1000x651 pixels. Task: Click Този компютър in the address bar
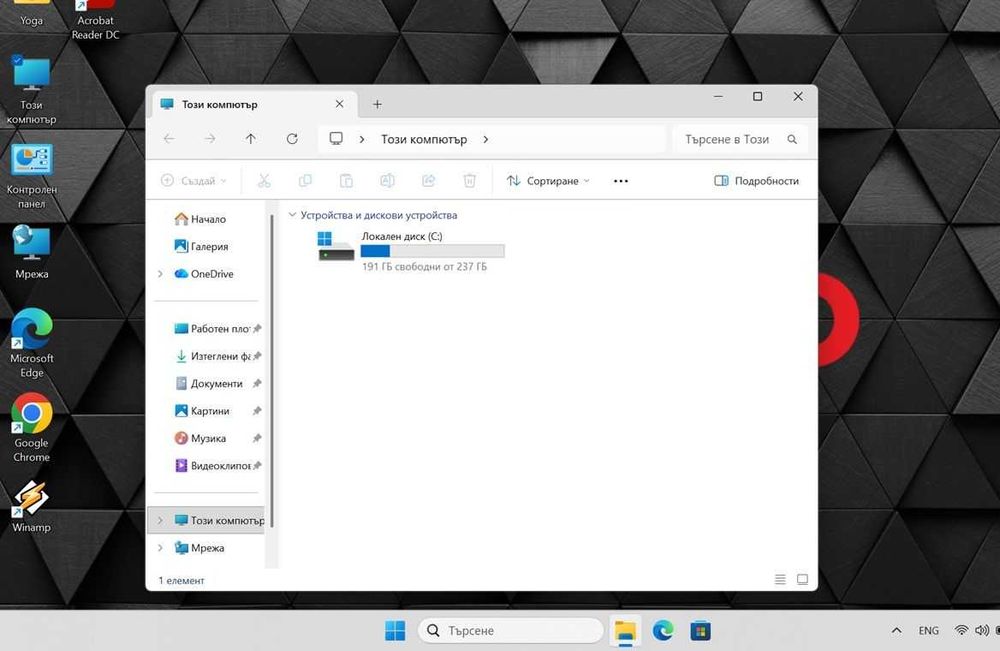[424, 139]
